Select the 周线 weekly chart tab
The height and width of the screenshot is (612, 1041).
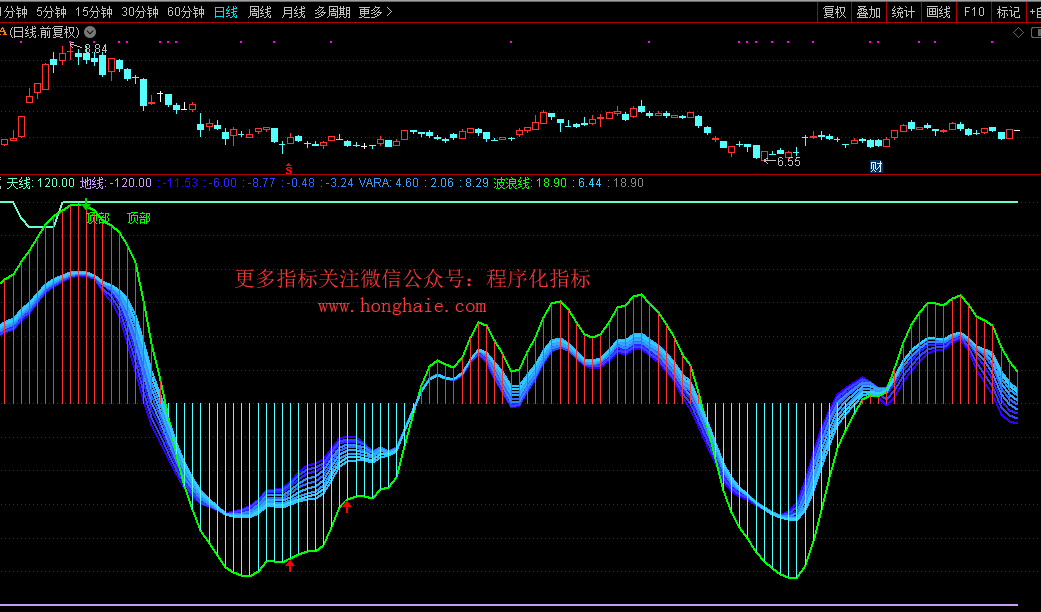(260, 12)
